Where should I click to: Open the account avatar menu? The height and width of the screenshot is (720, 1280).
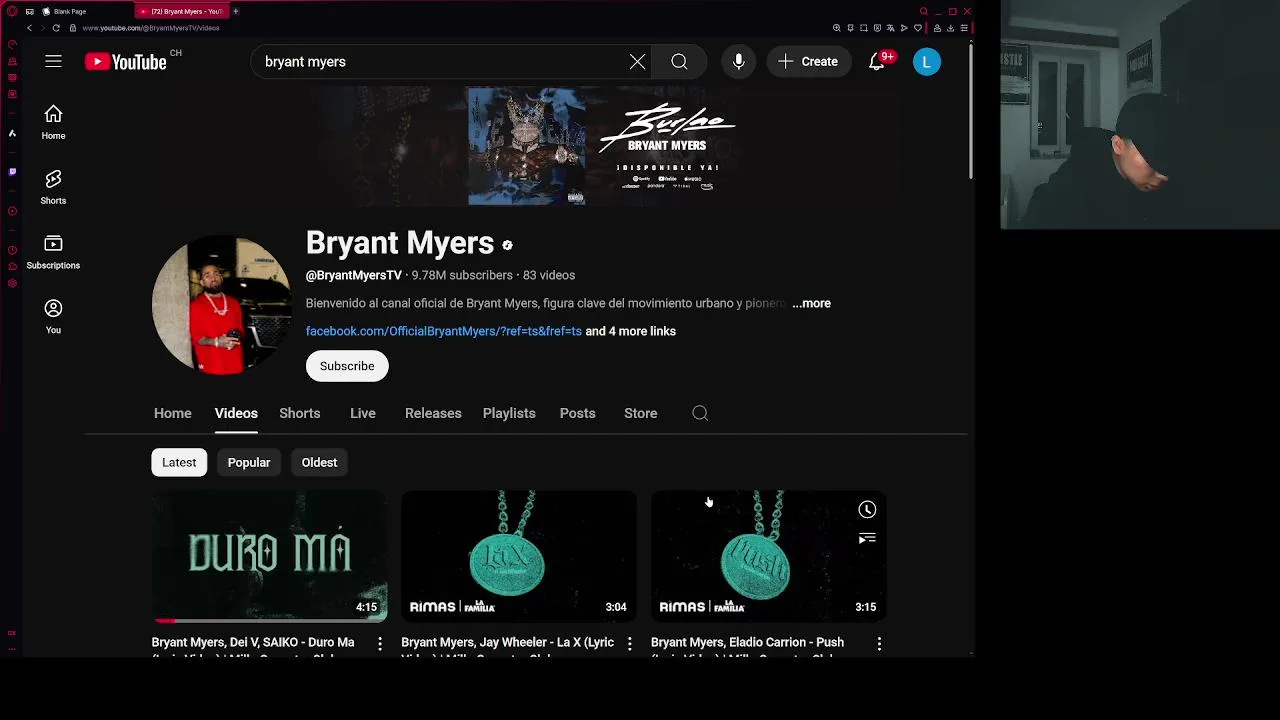tap(926, 62)
